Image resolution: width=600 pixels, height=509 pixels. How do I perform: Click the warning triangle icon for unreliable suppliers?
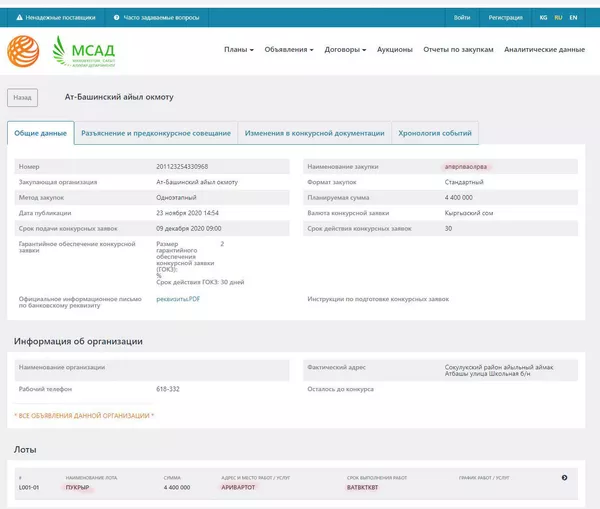coord(19,18)
